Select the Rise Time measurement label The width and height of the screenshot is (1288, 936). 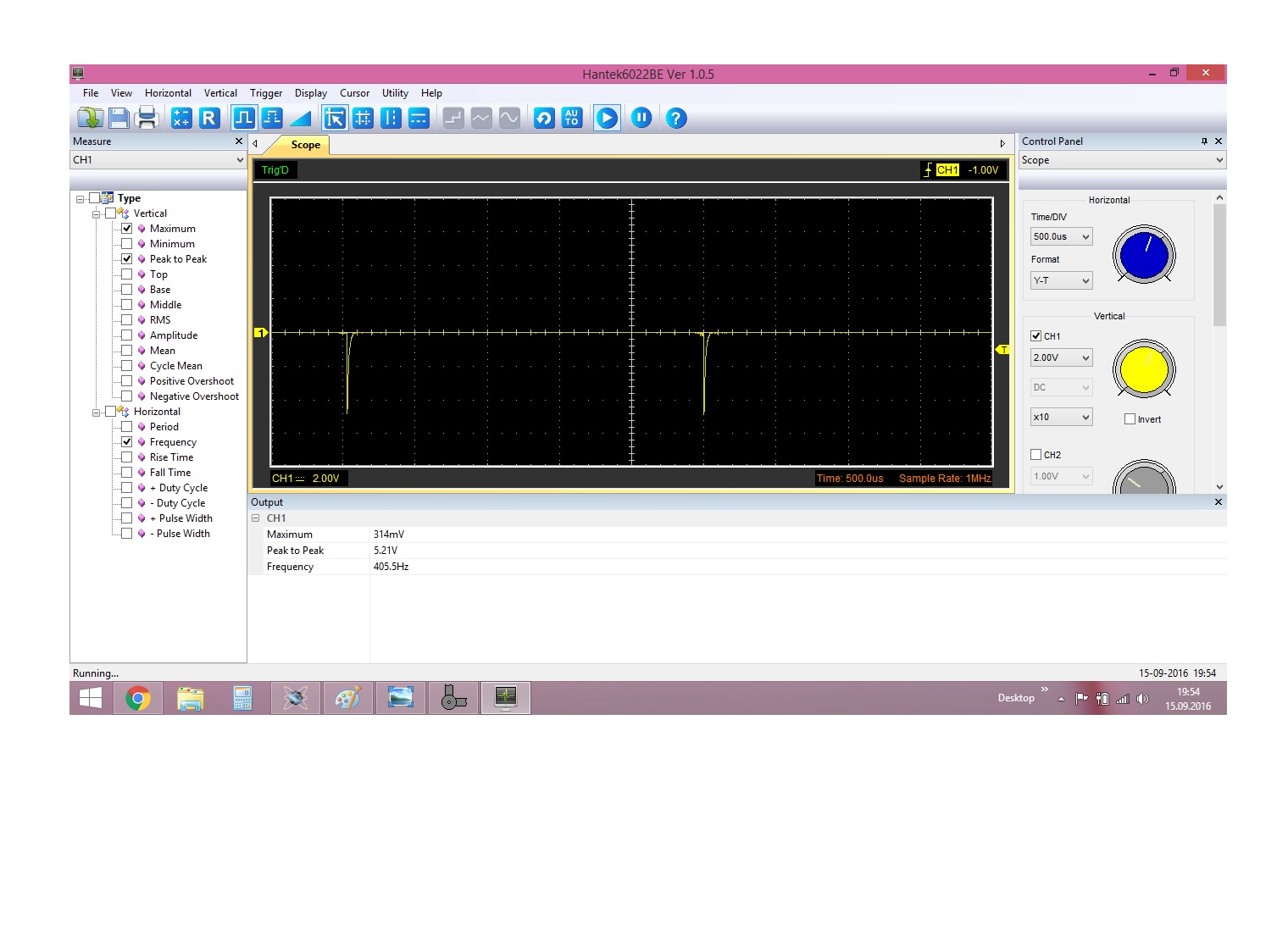pyautogui.click(x=171, y=457)
